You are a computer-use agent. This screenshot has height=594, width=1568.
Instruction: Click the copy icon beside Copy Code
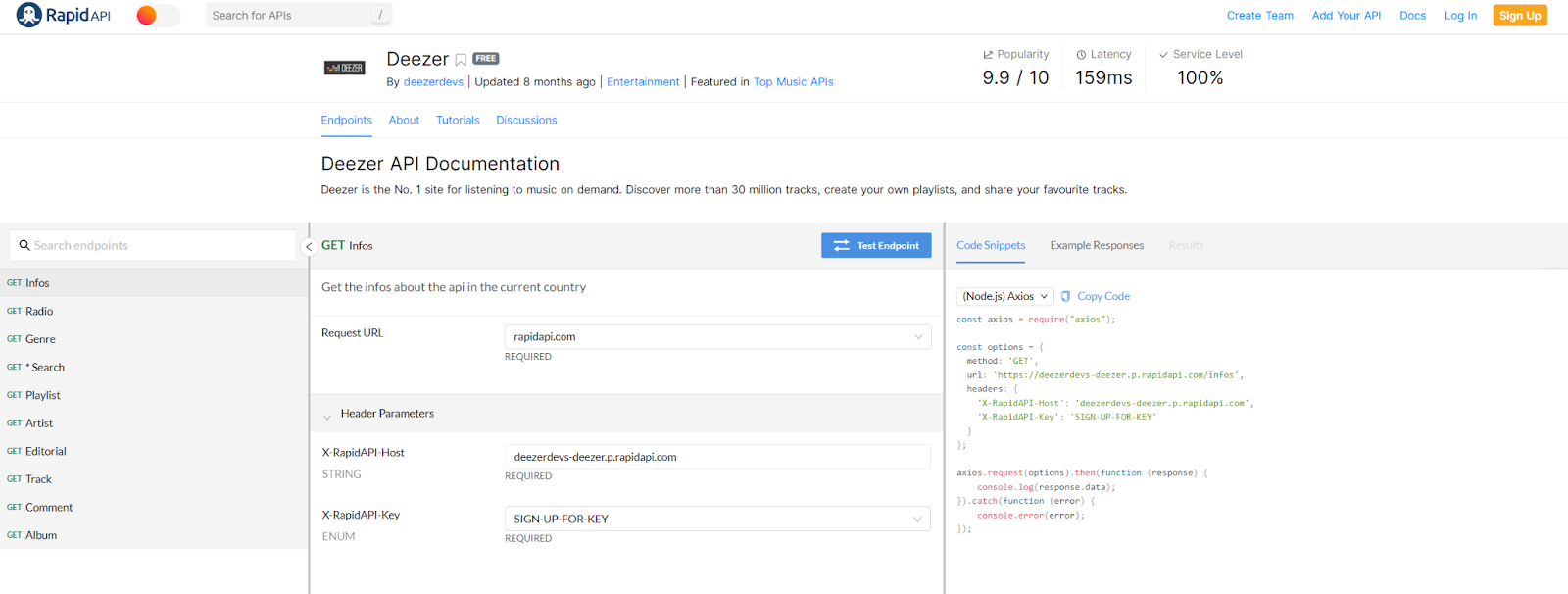(x=1065, y=296)
